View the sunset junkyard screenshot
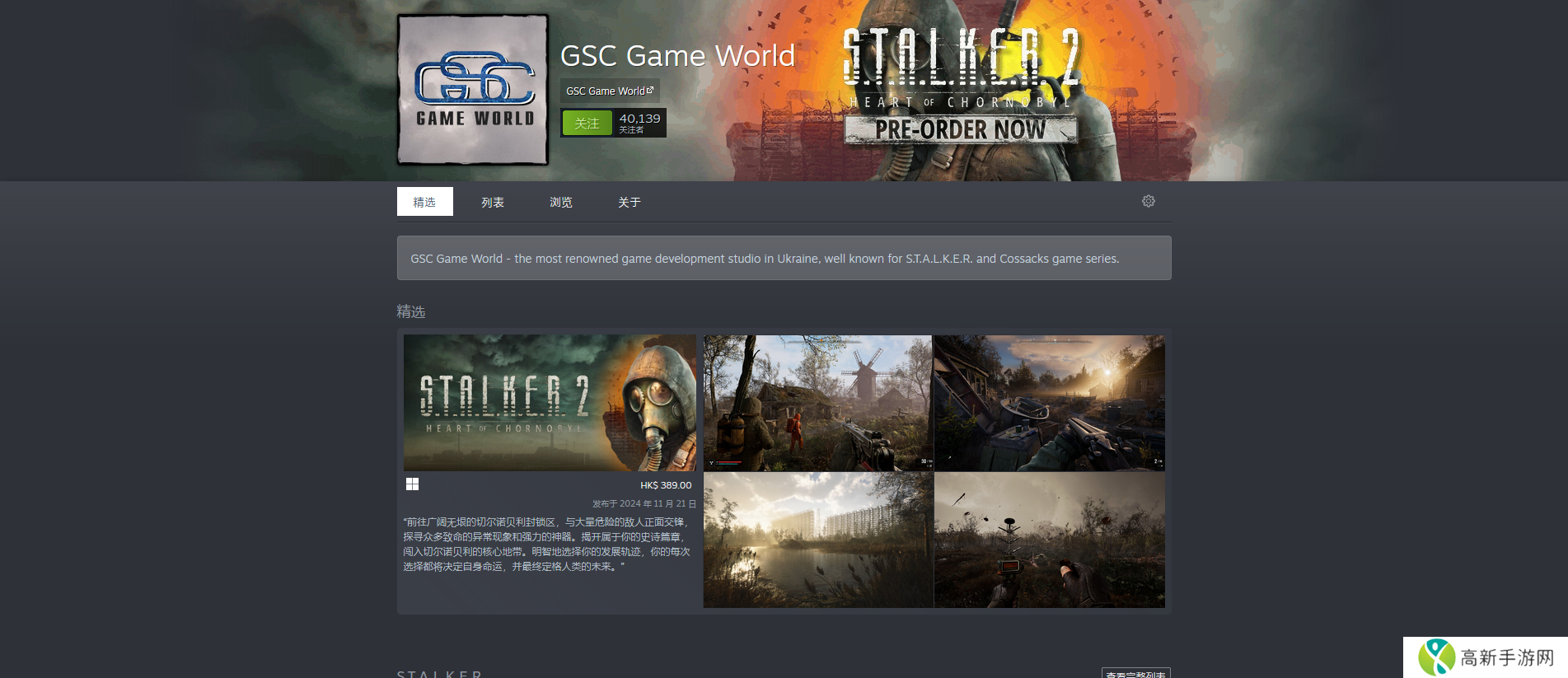 (1049, 403)
